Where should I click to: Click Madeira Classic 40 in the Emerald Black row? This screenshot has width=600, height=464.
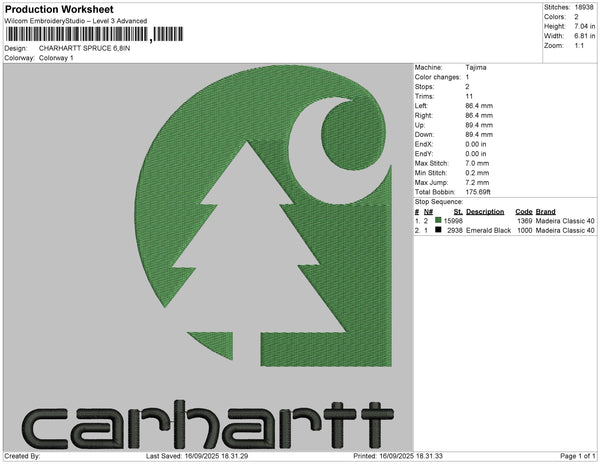[565, 230]
